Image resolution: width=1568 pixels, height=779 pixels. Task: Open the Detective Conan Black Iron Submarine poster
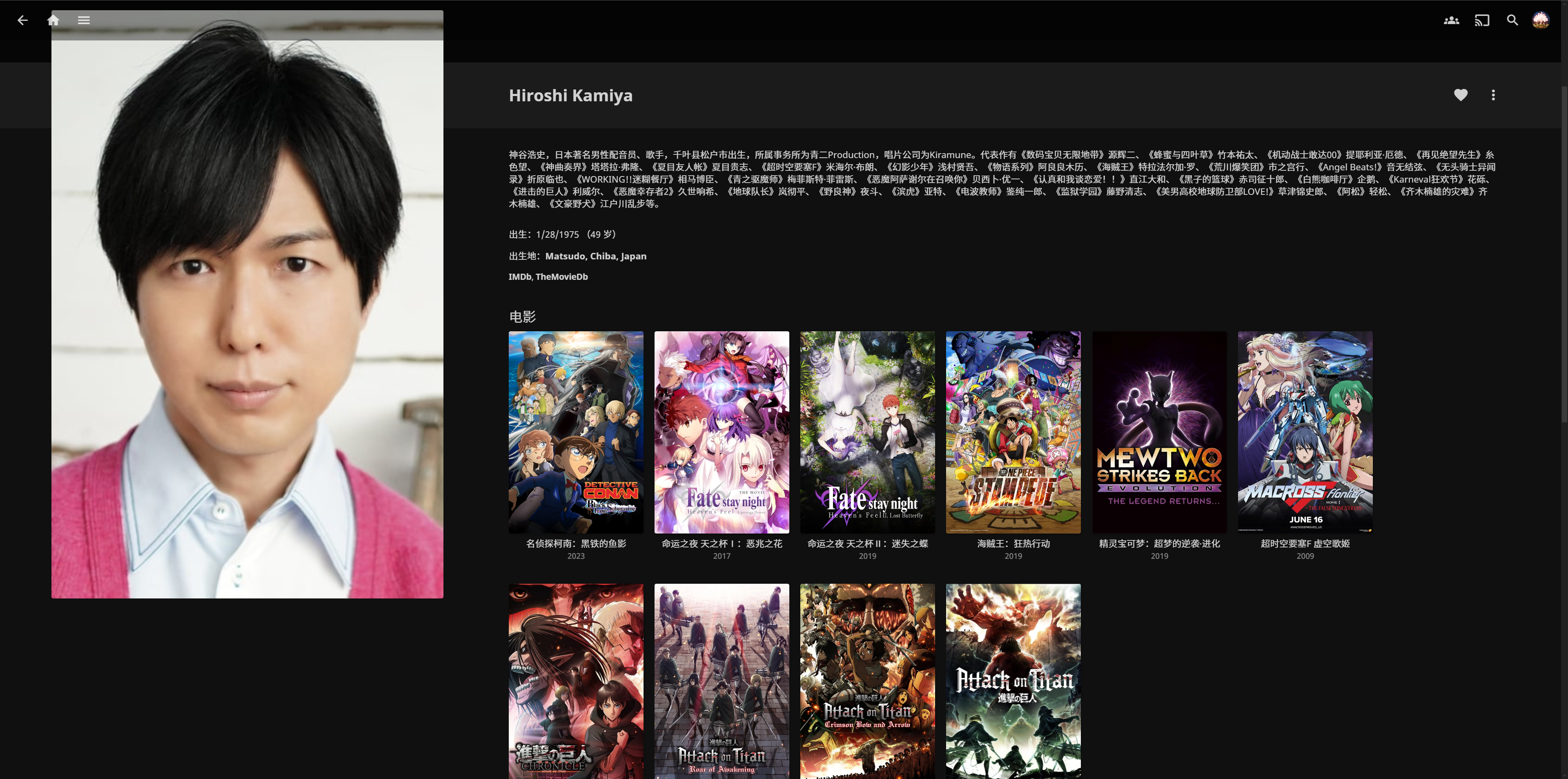[576, 432]
